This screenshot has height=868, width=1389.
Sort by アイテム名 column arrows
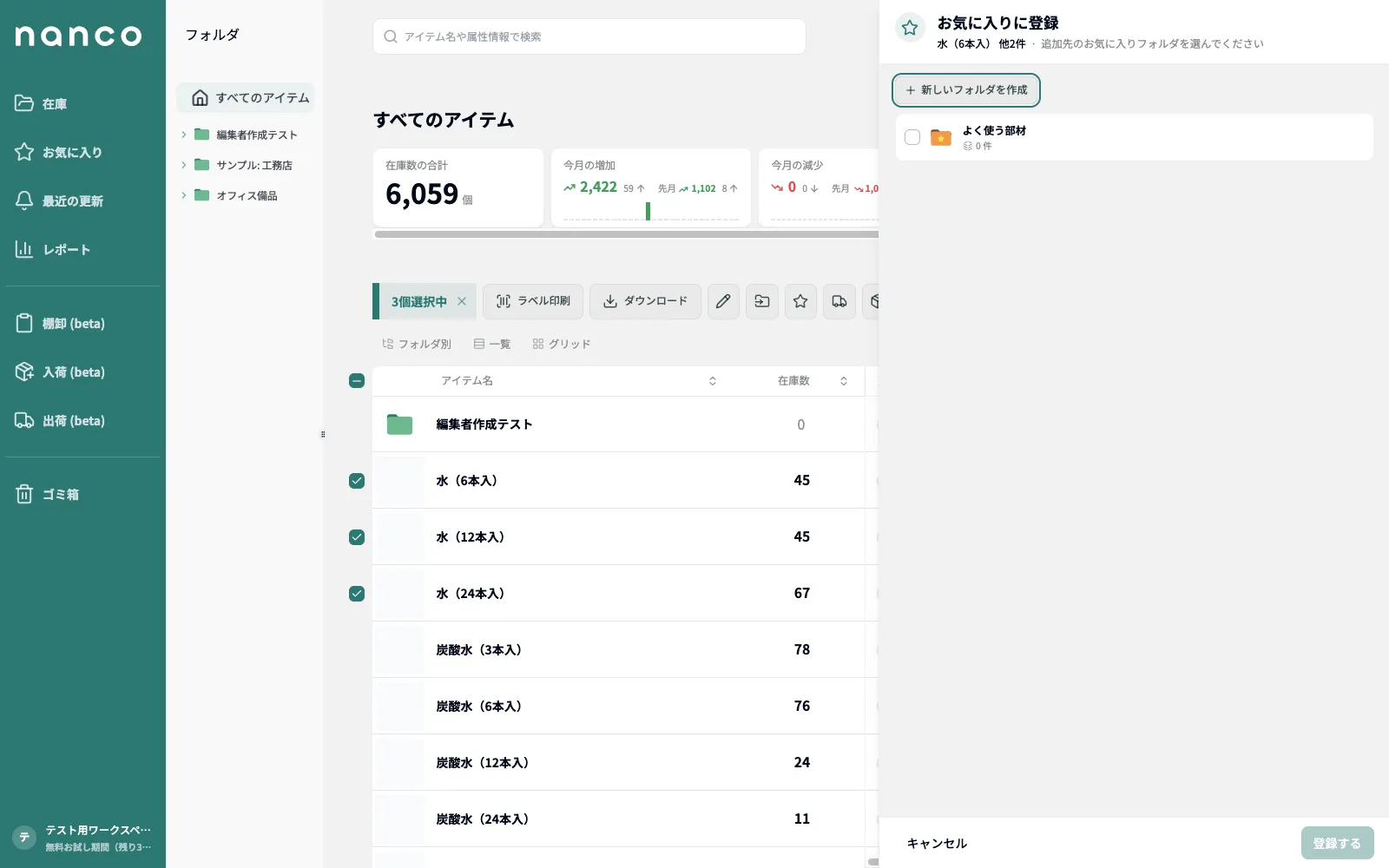pyautogui.click(x=713, y=381)
